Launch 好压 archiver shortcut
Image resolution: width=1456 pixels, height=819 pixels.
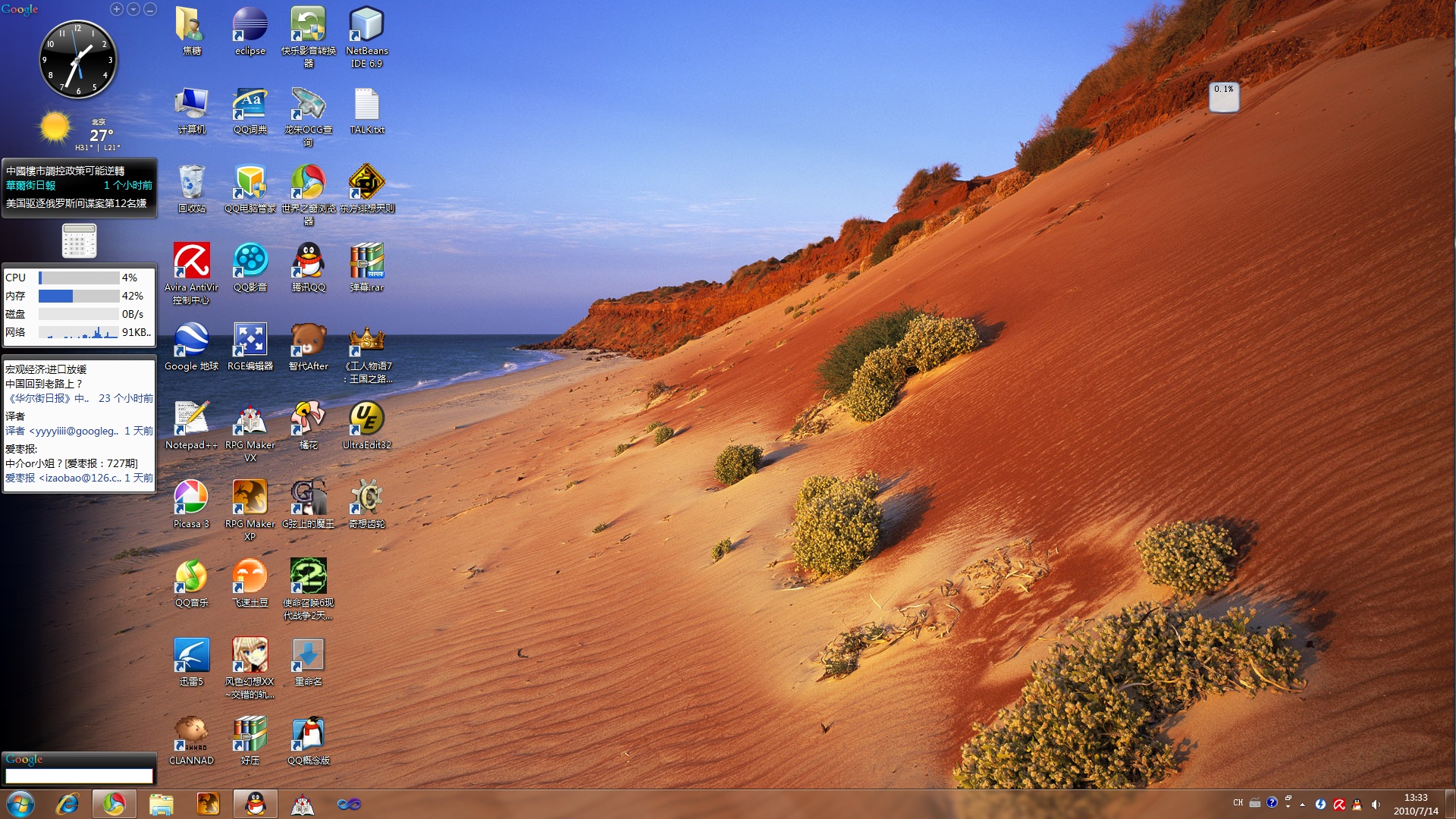[249, 741]
